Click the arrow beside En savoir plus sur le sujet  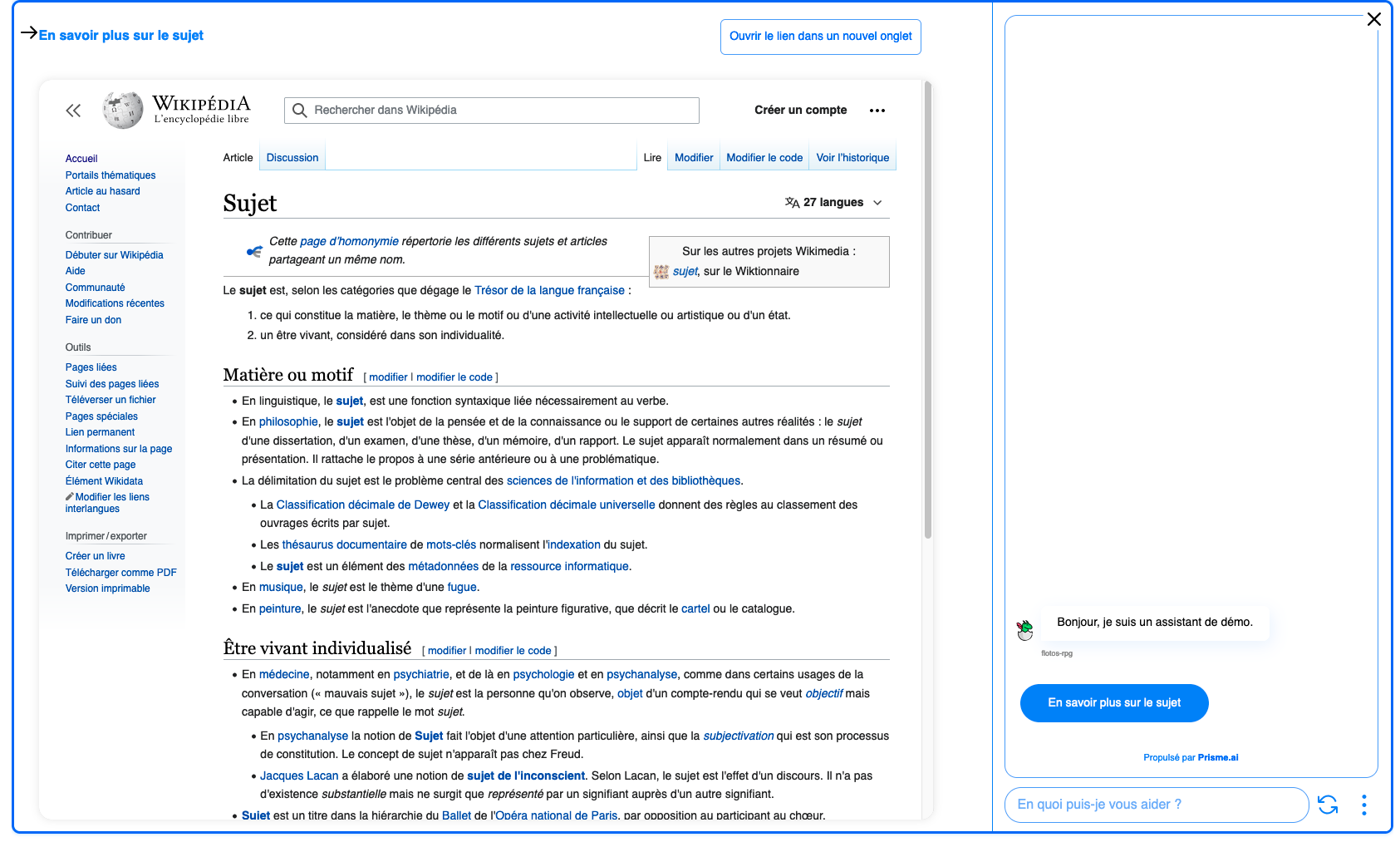tap(28, 33)
